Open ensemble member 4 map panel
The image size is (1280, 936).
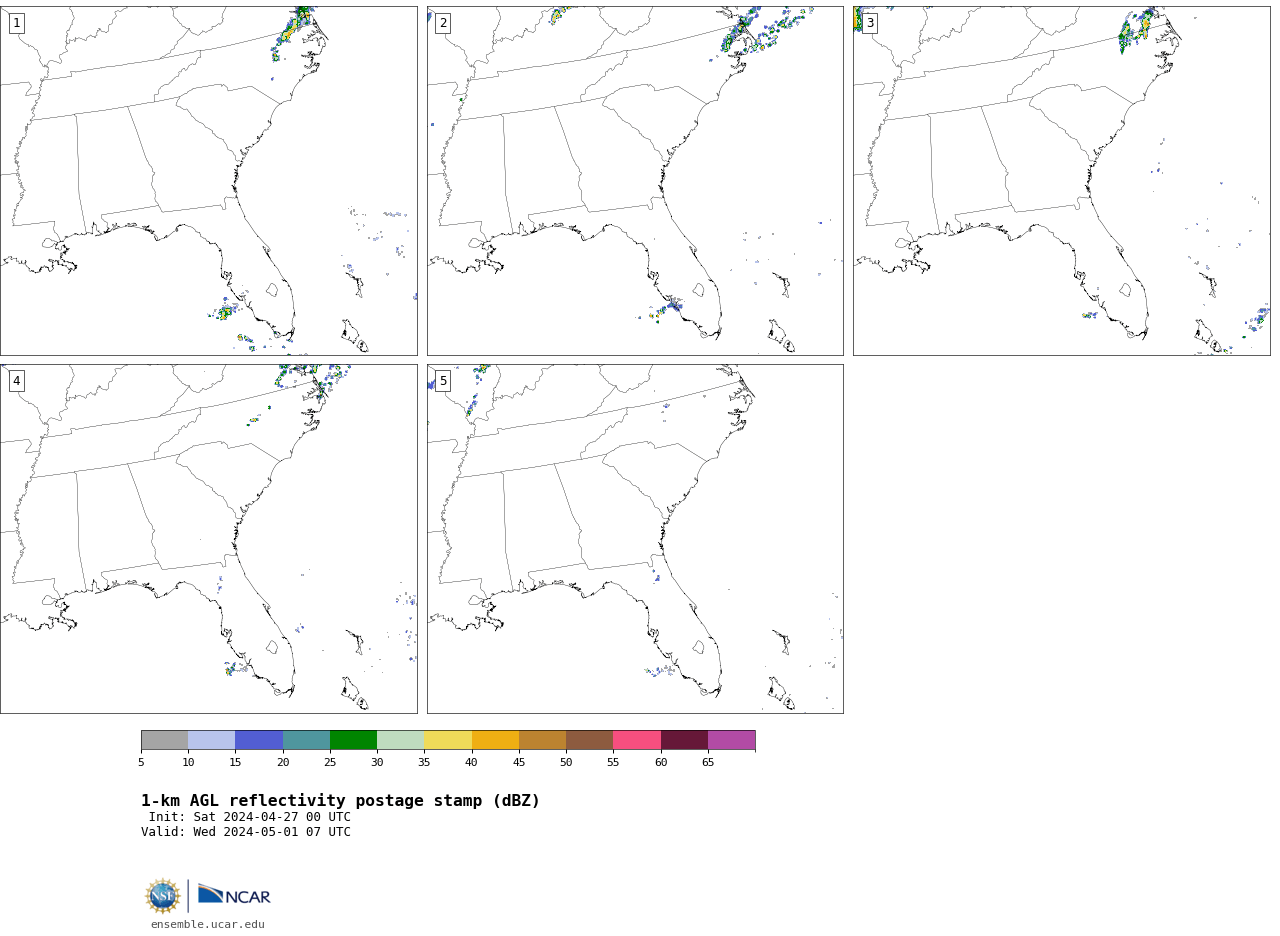point(209,539)
